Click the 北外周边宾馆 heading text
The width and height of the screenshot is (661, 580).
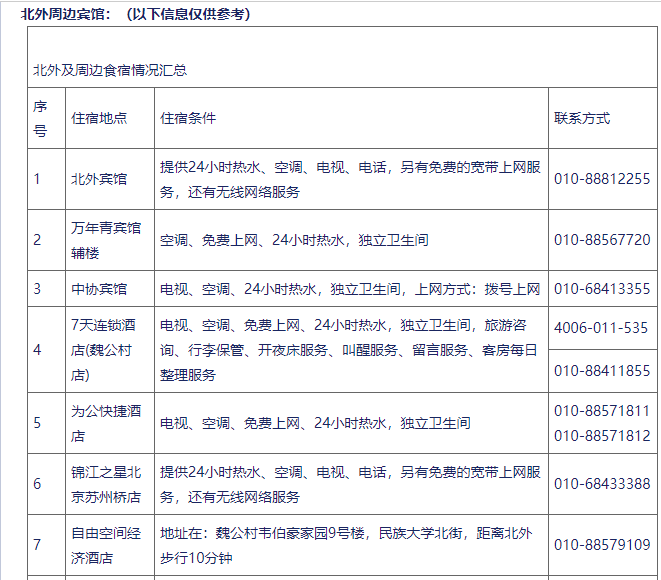coord(68,14)
